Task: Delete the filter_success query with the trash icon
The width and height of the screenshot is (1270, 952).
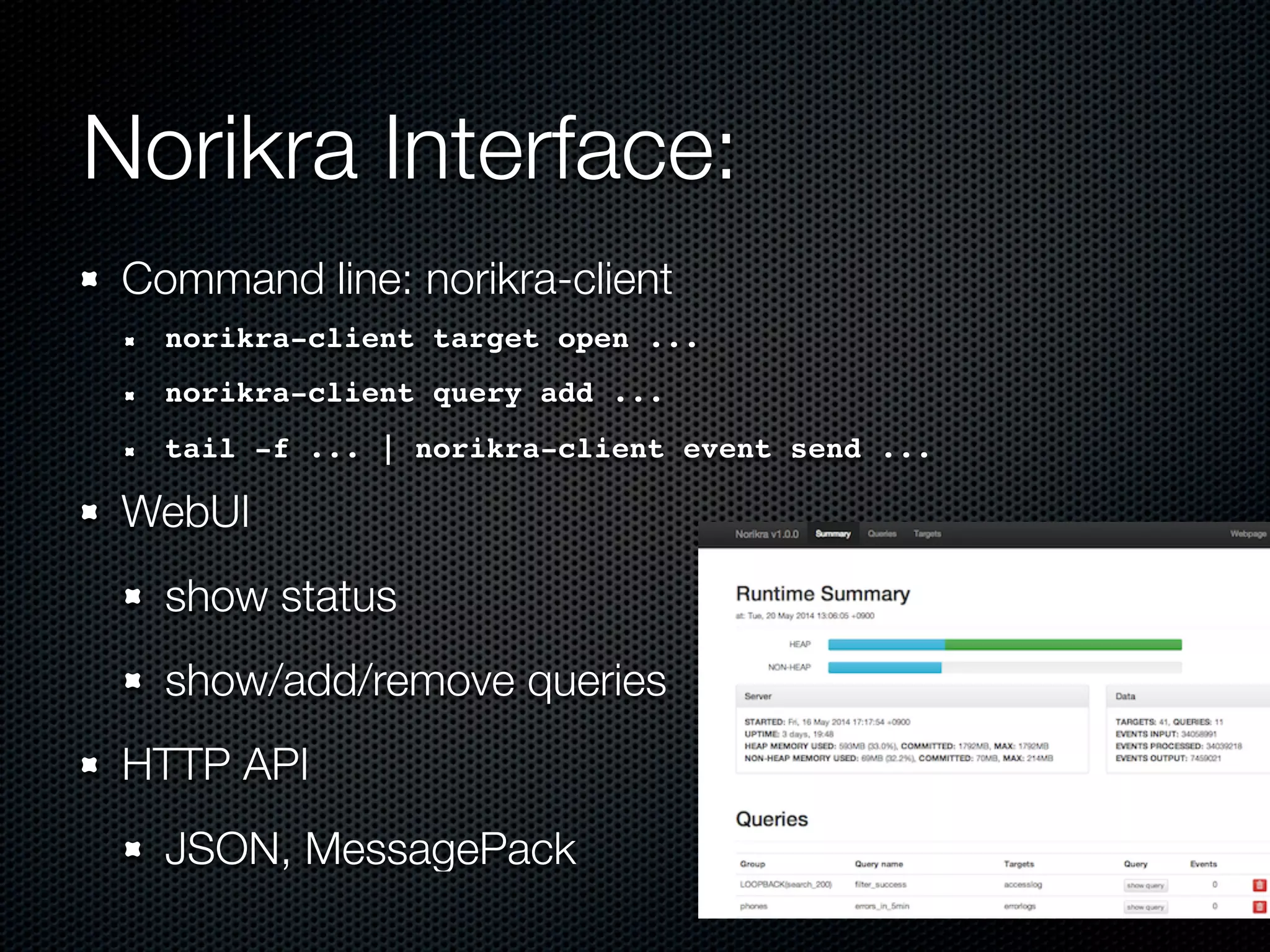Action: click(x=1259, y=885)
